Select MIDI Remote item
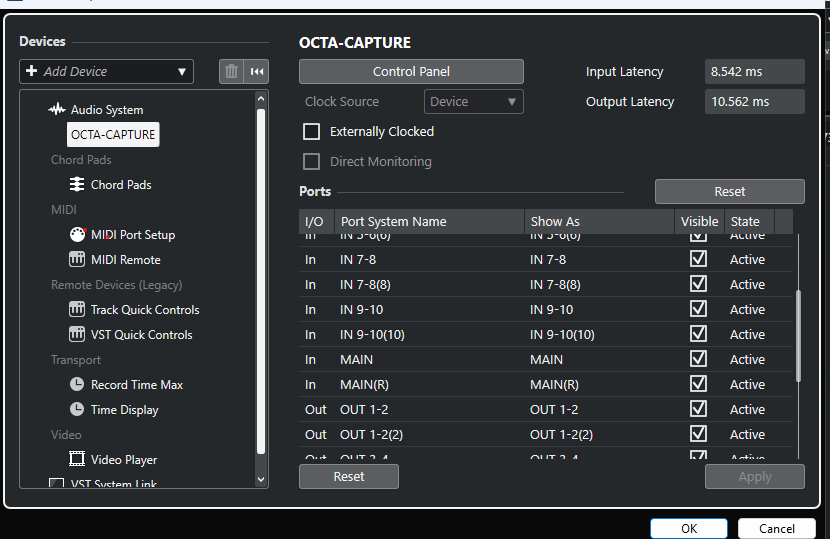 pyautogui.click(x=125, y=259)
